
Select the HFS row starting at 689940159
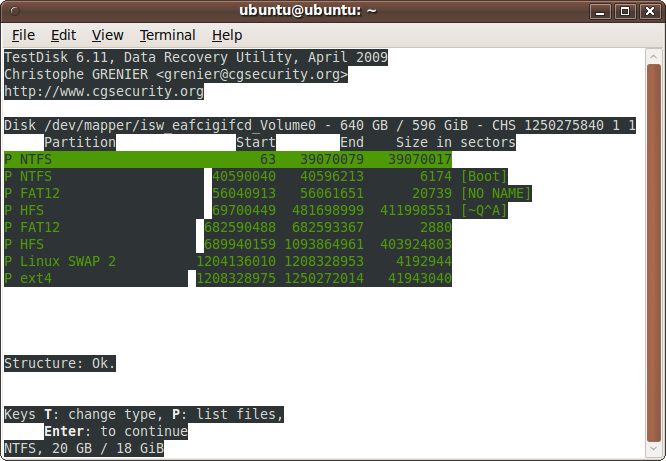coord(228,244)
